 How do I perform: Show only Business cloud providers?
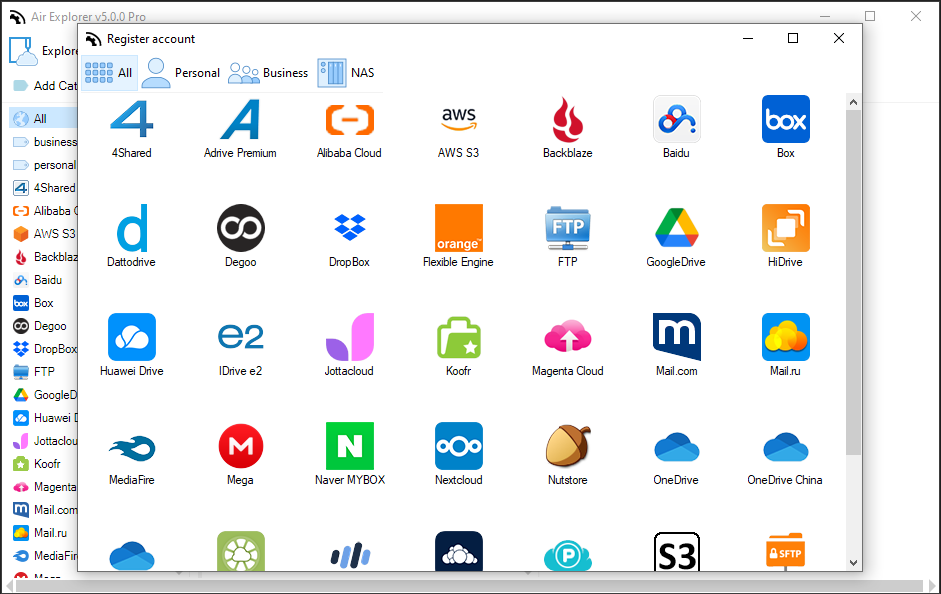268,73
